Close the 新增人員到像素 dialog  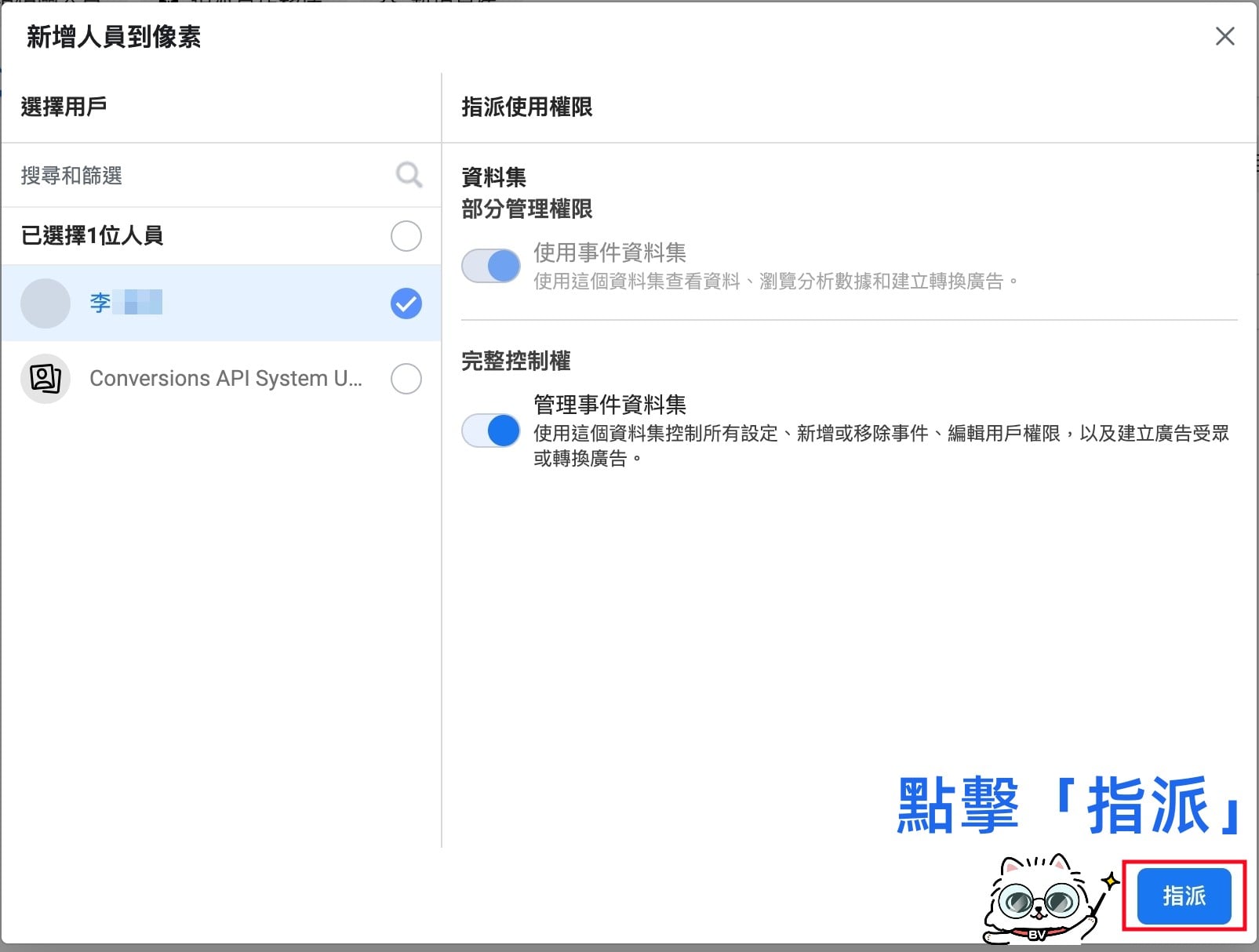tap(1224, 36)
